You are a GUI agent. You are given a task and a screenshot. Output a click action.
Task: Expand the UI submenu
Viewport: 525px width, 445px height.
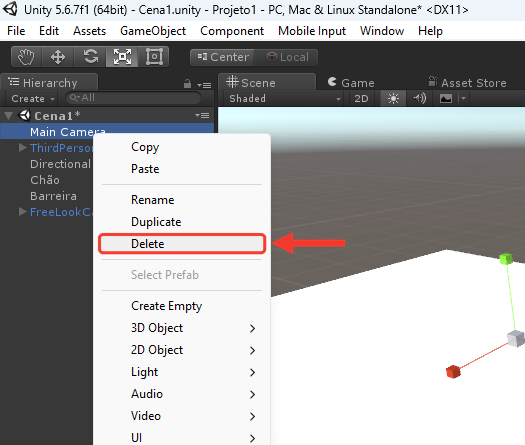[x=182, y=438]
